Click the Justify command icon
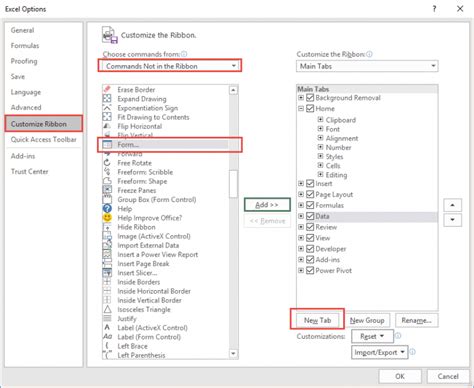 107,318
